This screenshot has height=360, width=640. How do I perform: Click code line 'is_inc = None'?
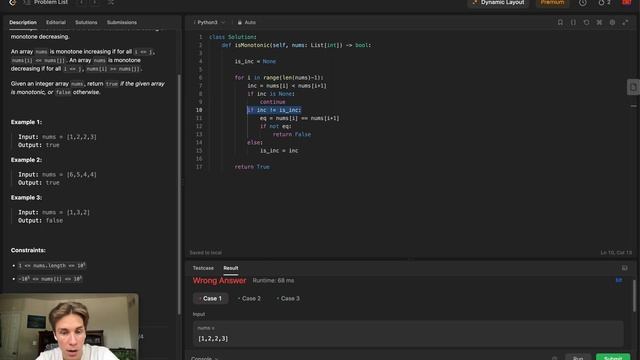255,62
